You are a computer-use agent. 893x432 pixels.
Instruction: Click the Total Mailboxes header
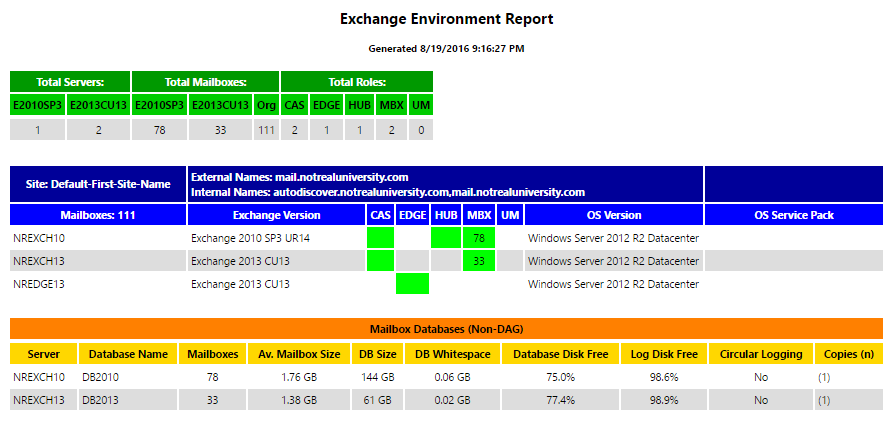(206, 82)
